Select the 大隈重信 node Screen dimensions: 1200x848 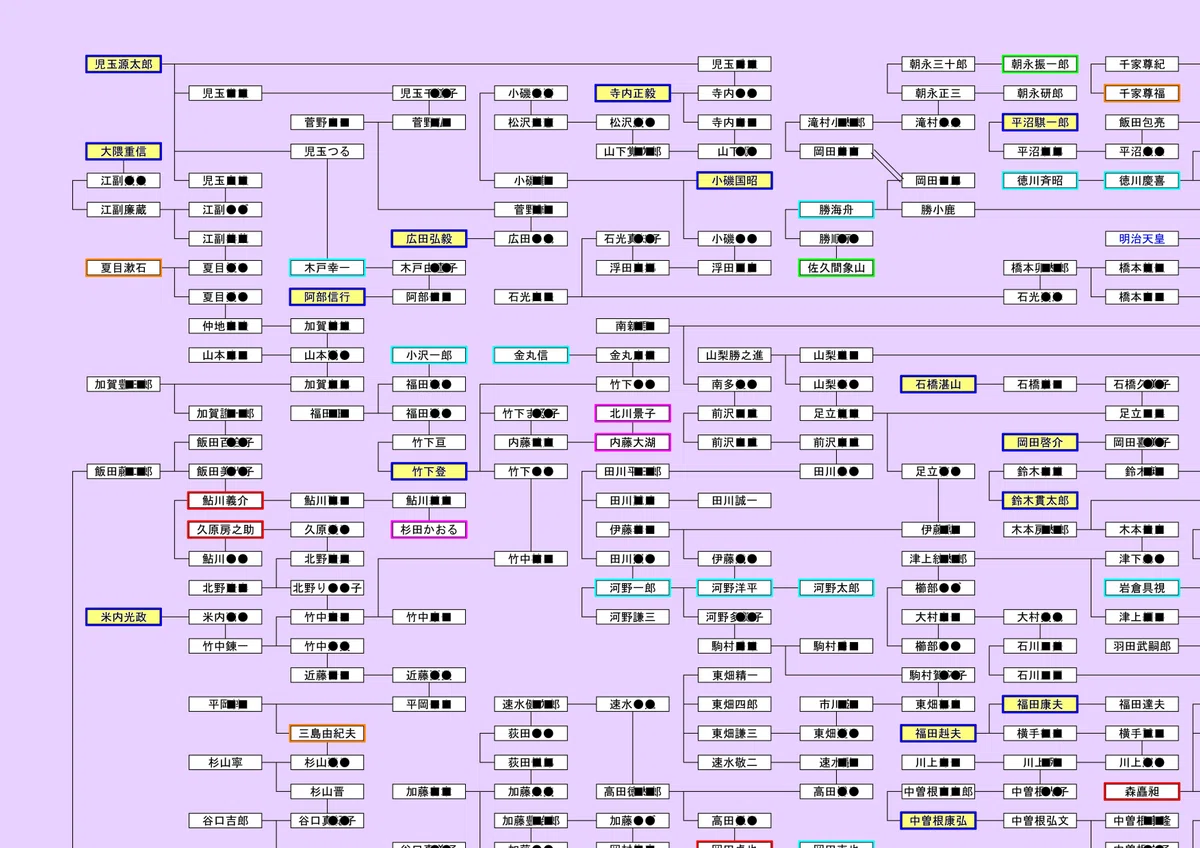(x=123, y=151)
